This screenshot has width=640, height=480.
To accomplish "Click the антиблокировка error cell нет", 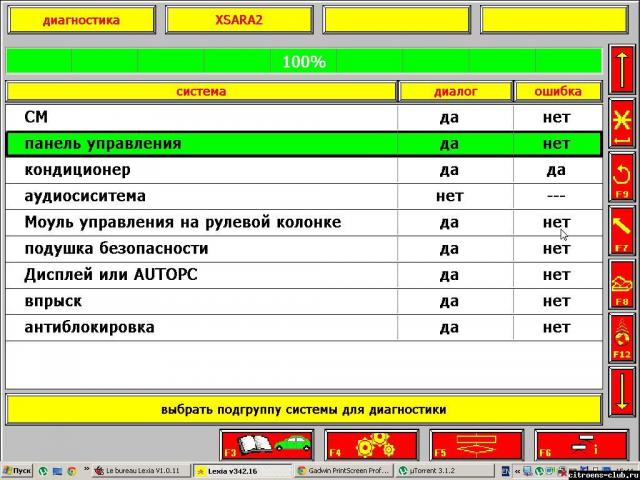I will 557,327.
